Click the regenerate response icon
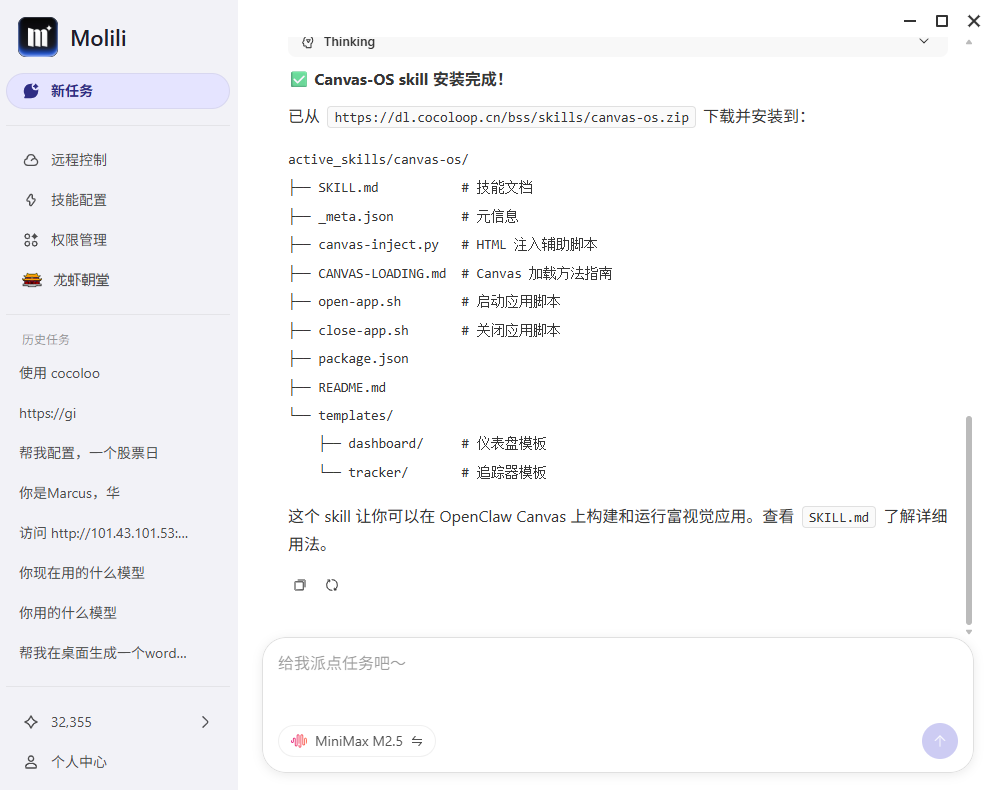The width and height of the screenshot is (993, 790). pos(332,585)
